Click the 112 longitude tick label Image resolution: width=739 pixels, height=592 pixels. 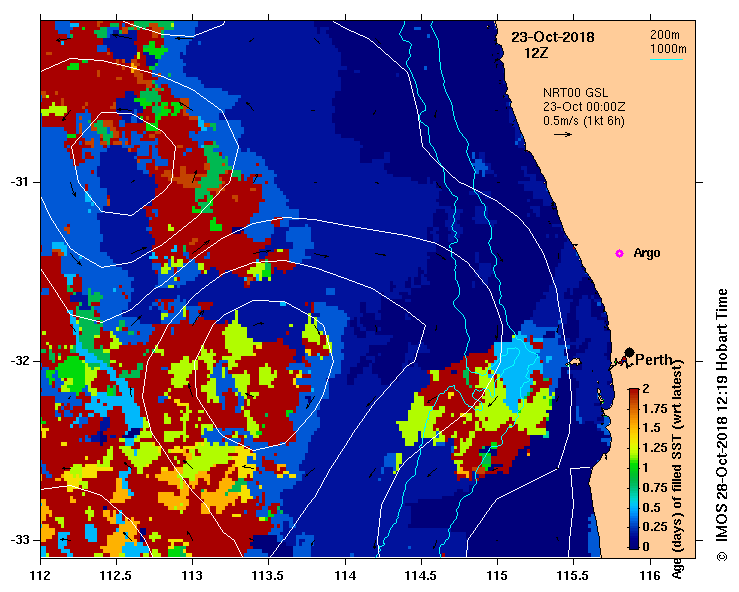pyautogui.click(x=41, y=576)
